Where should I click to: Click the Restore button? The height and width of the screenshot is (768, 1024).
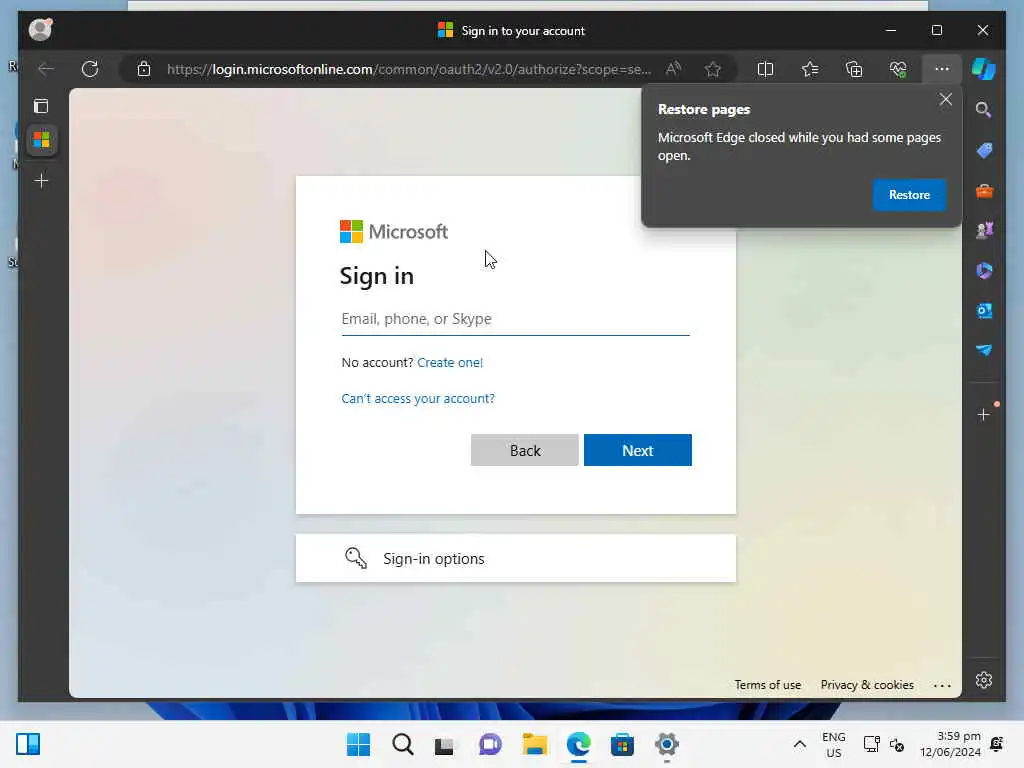[x=909, y=195]
